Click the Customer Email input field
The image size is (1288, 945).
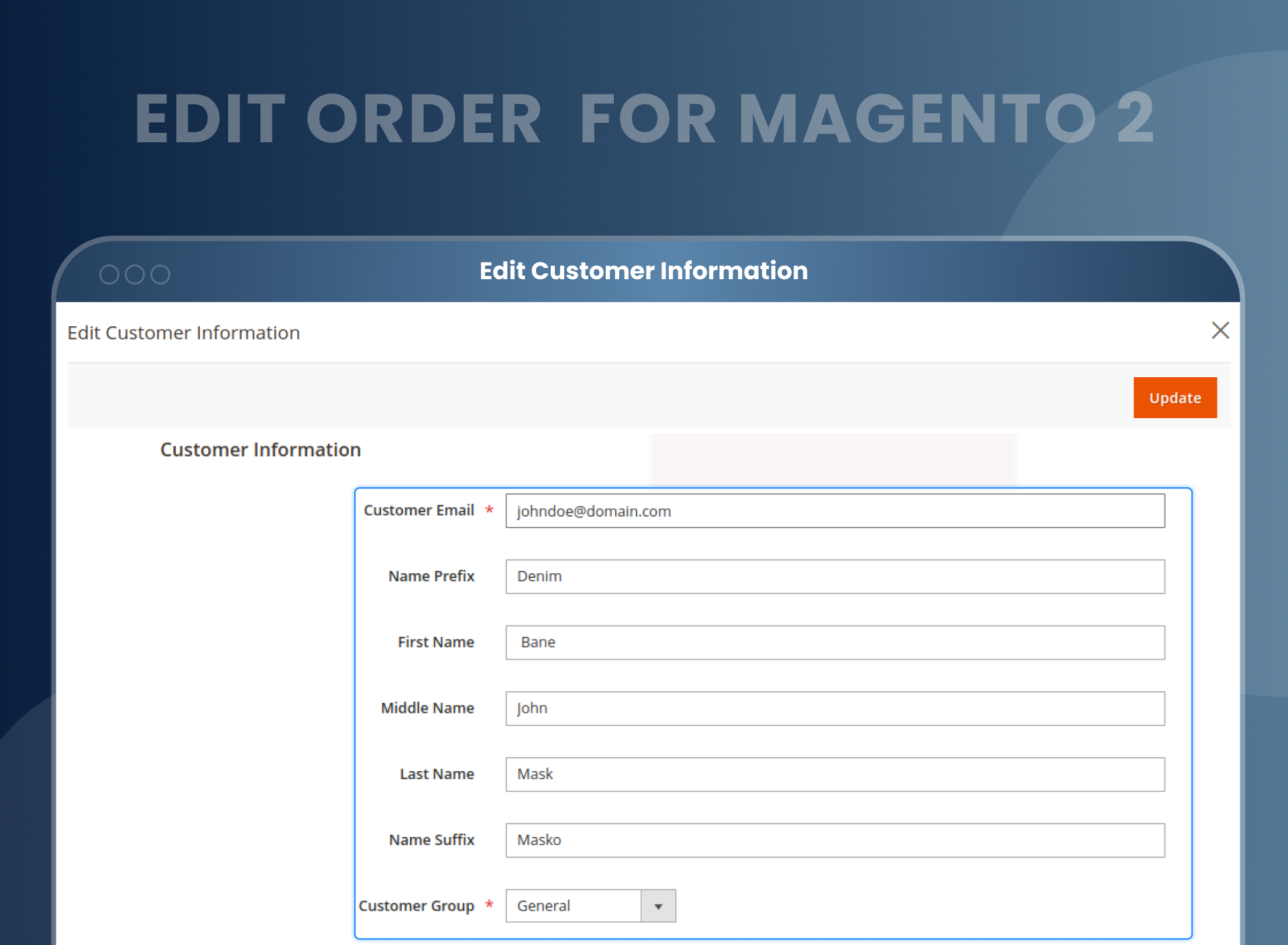click(835, 511)
